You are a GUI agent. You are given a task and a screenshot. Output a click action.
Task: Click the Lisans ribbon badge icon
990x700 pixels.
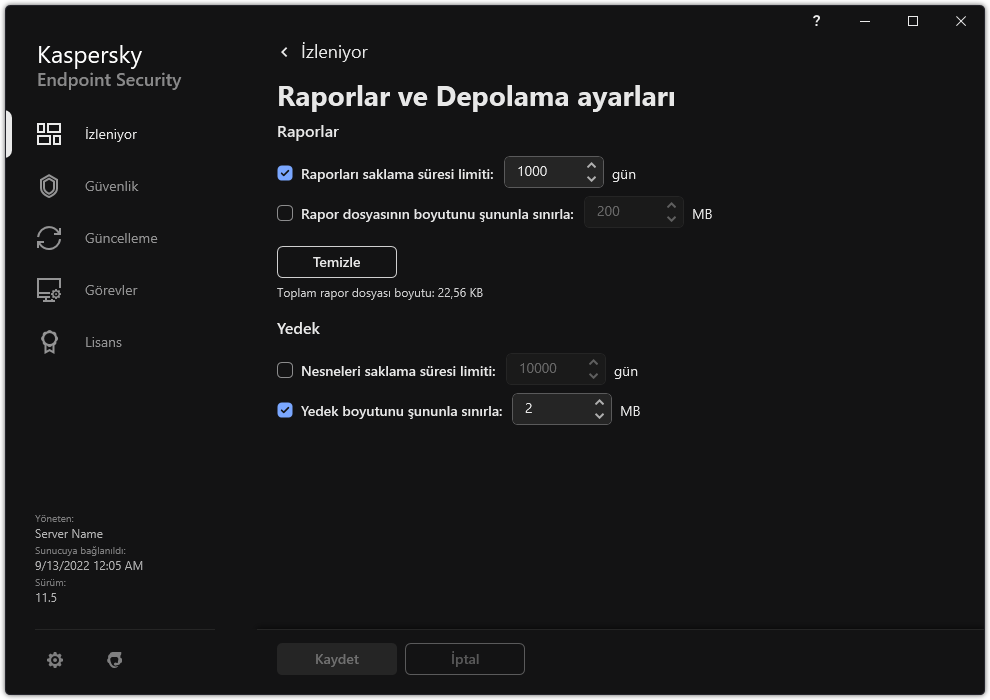49,342
